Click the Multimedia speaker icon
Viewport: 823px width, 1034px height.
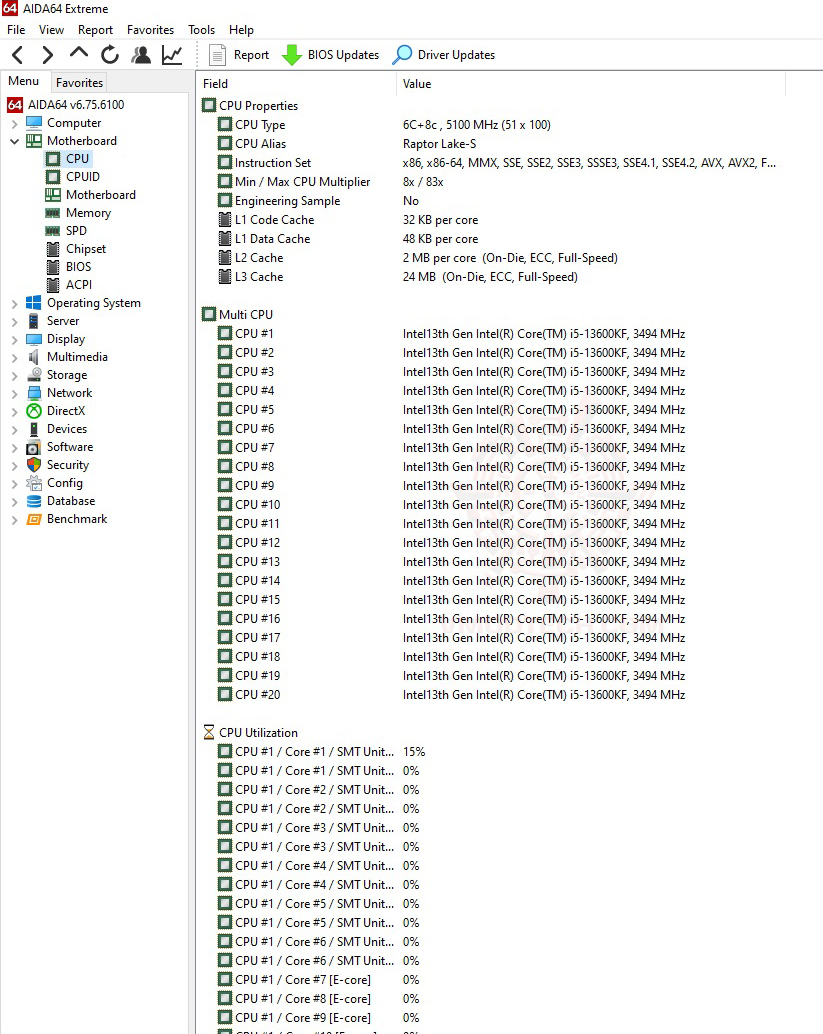click(34, 357)
